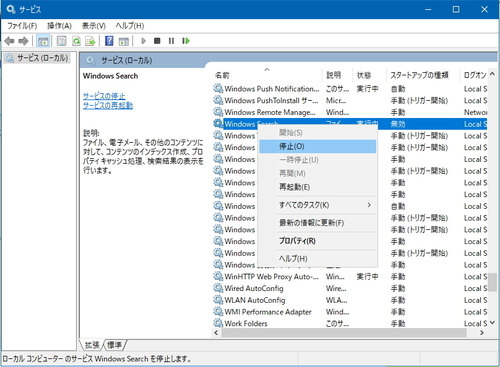Toggle the console tree show/hide icon

[43, 41]
